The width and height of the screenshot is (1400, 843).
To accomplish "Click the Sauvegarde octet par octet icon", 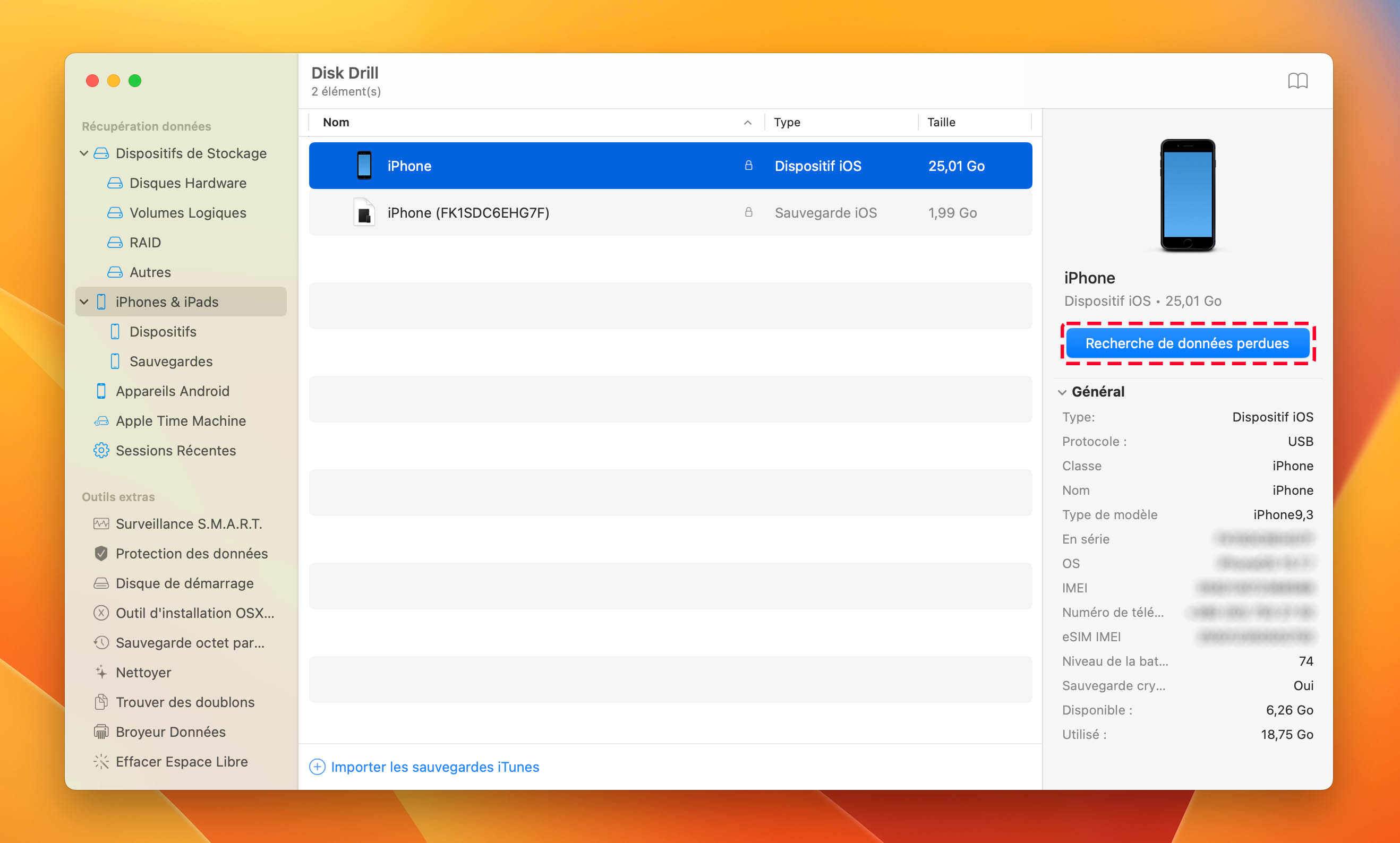I will click(x=101, y=642).
